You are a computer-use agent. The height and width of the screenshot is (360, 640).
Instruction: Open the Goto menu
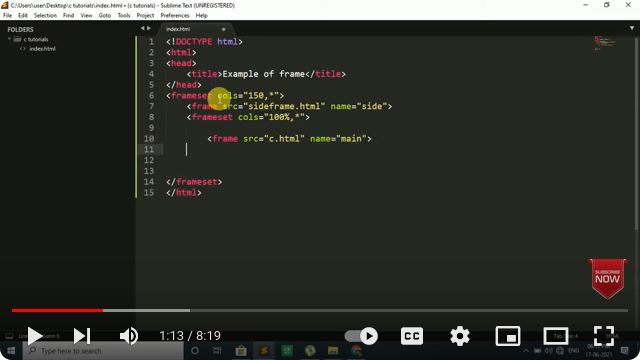pos(104,16)
